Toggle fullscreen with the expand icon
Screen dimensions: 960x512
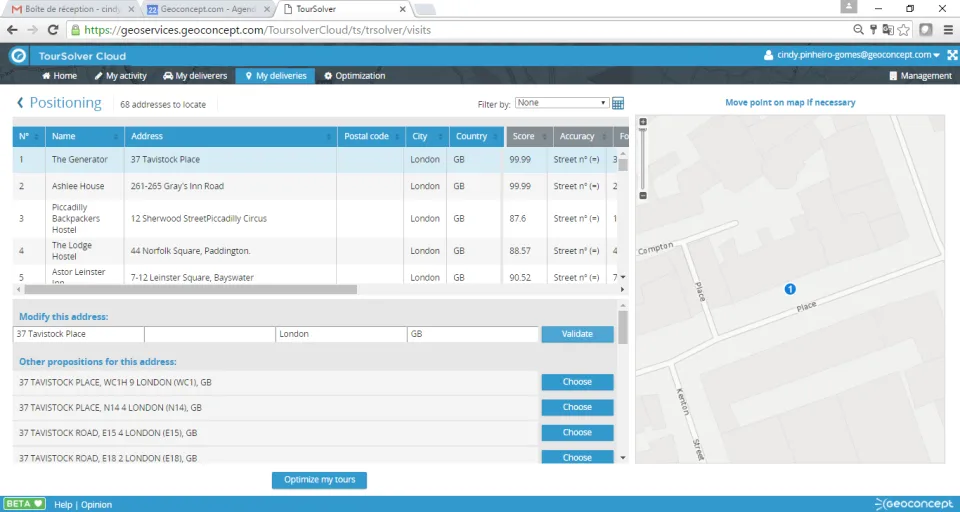click(x=952, y=55)
